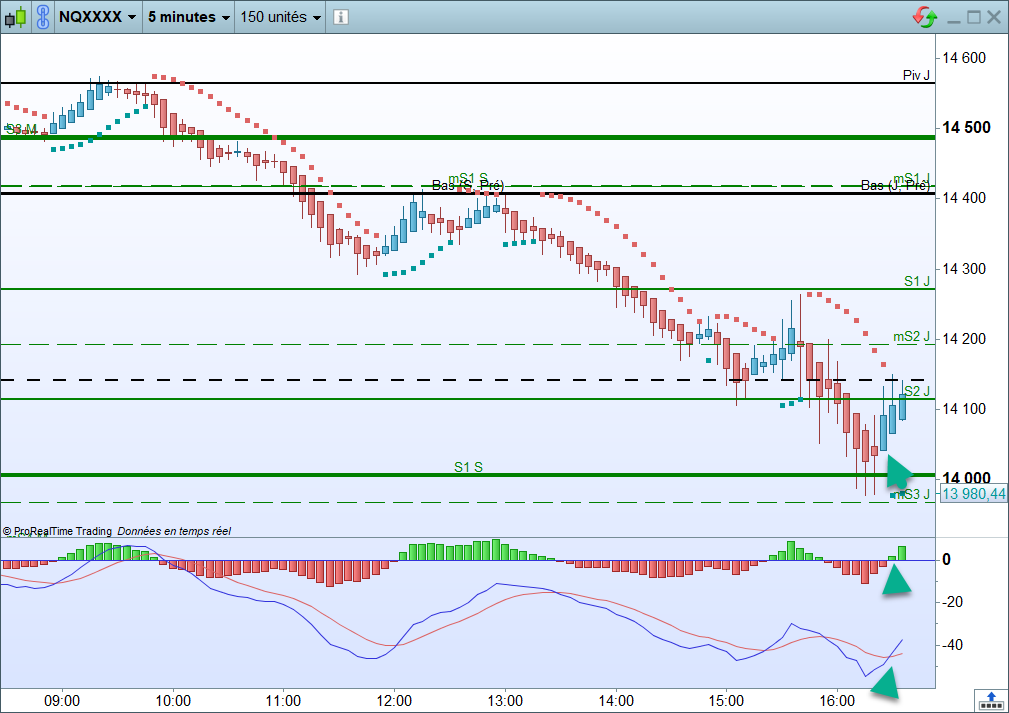
Task: Click the 12:00 time axis label
Action: (394, 701)
